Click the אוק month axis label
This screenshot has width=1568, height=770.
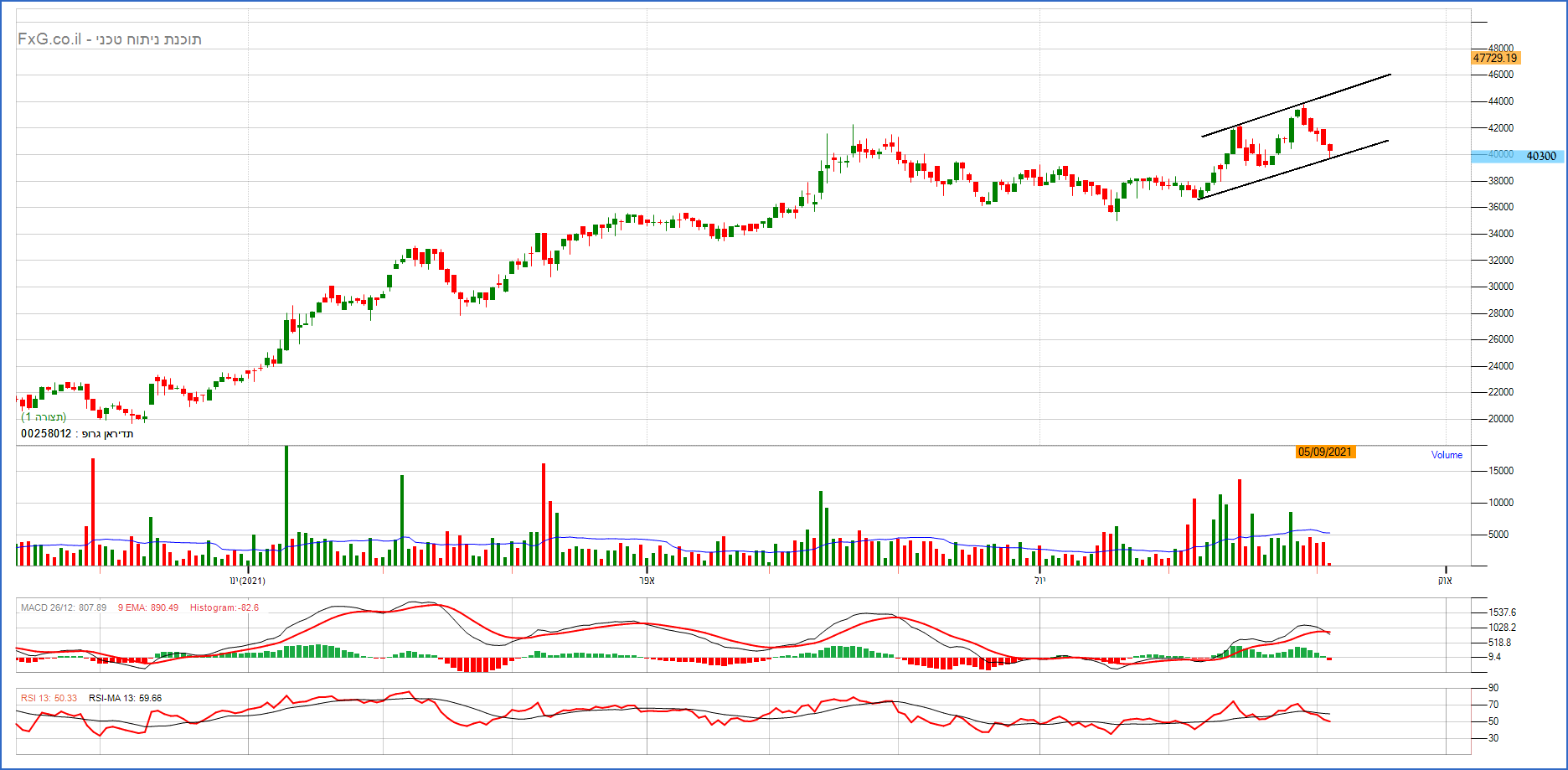pos(1445,581)
